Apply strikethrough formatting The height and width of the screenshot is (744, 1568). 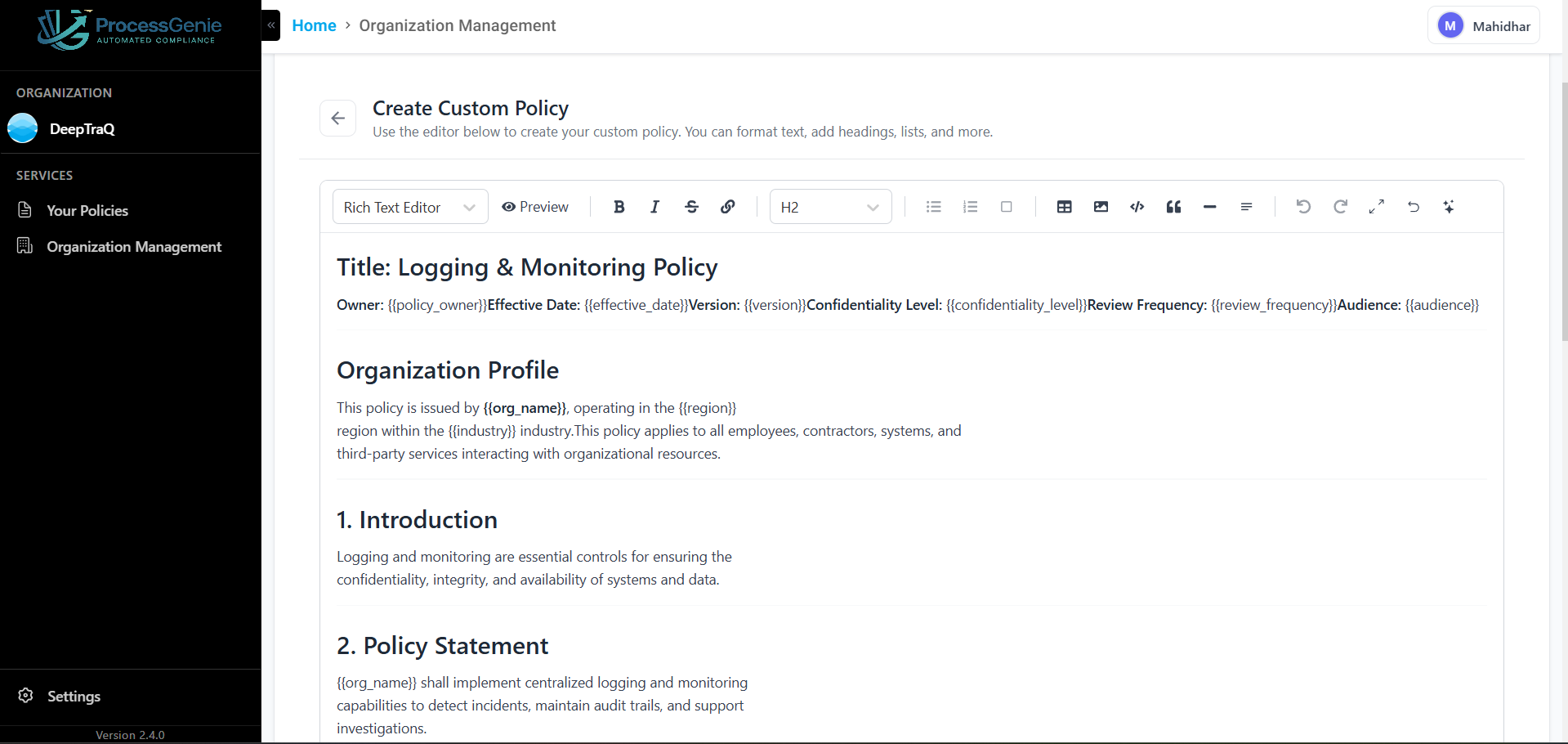[692, 207]
